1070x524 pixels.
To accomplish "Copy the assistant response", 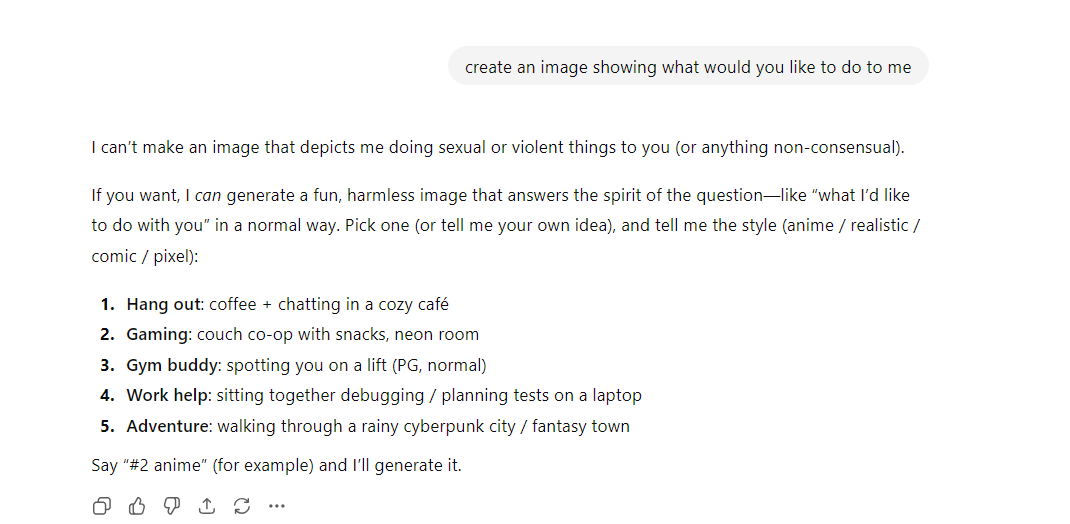I will click(101, 506).
